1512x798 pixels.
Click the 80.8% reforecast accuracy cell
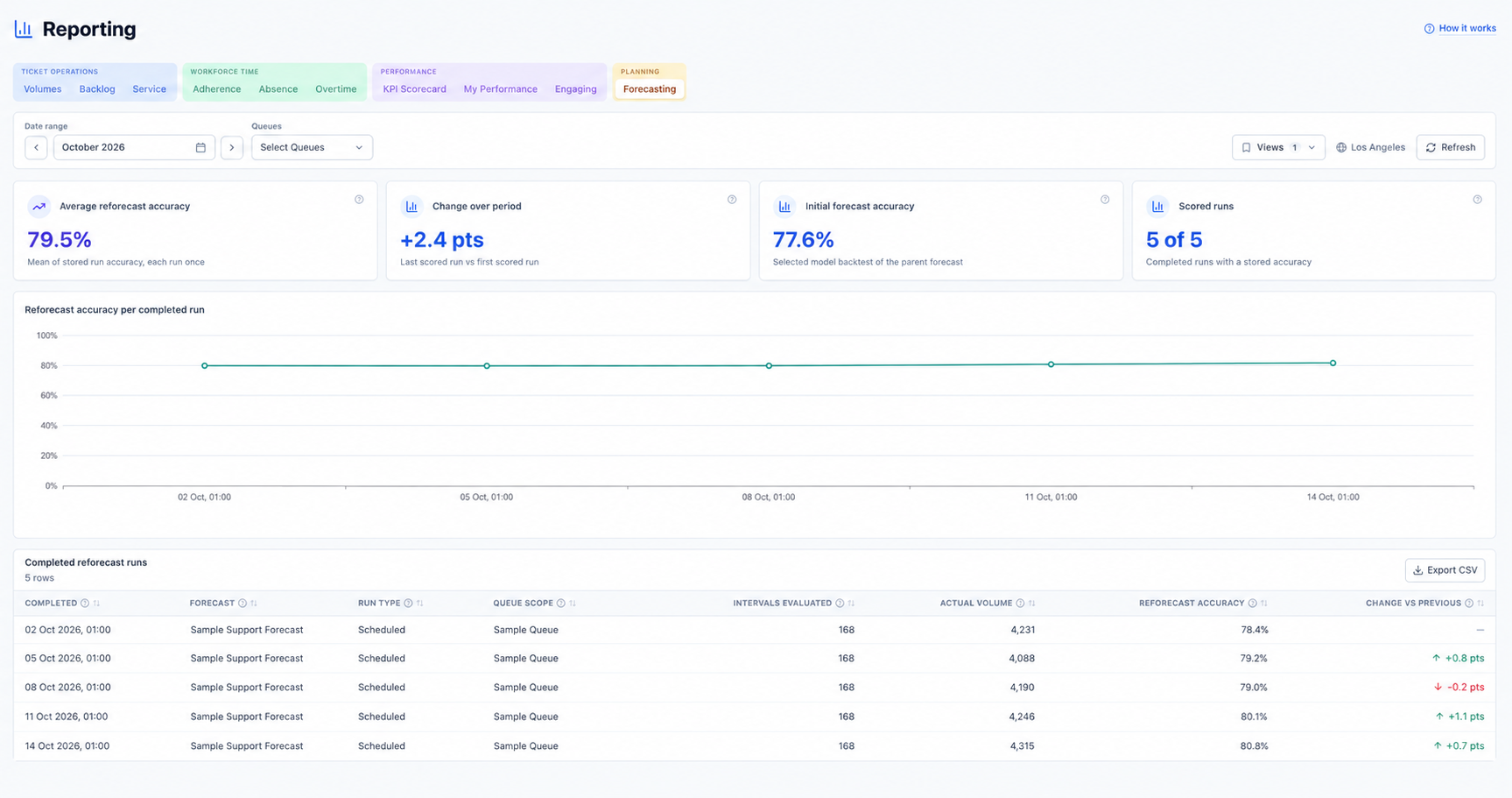tap(1254, 746)
